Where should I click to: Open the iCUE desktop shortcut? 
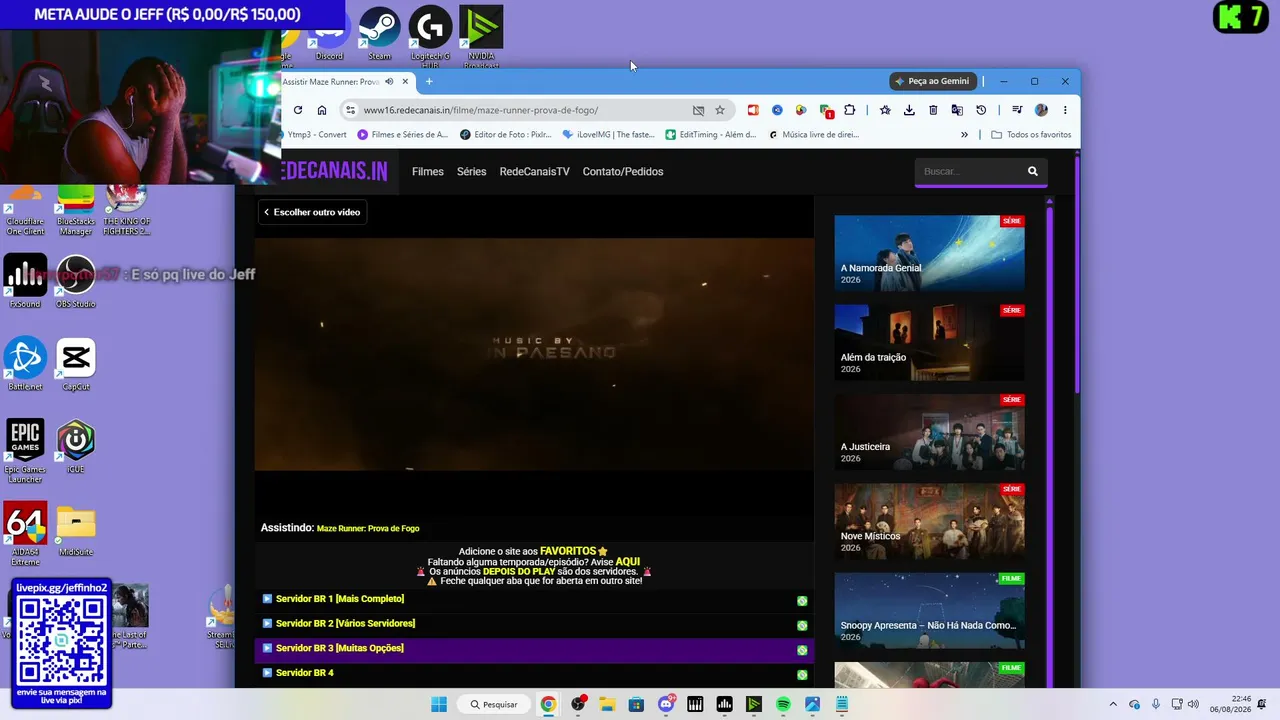coord(75,447)
